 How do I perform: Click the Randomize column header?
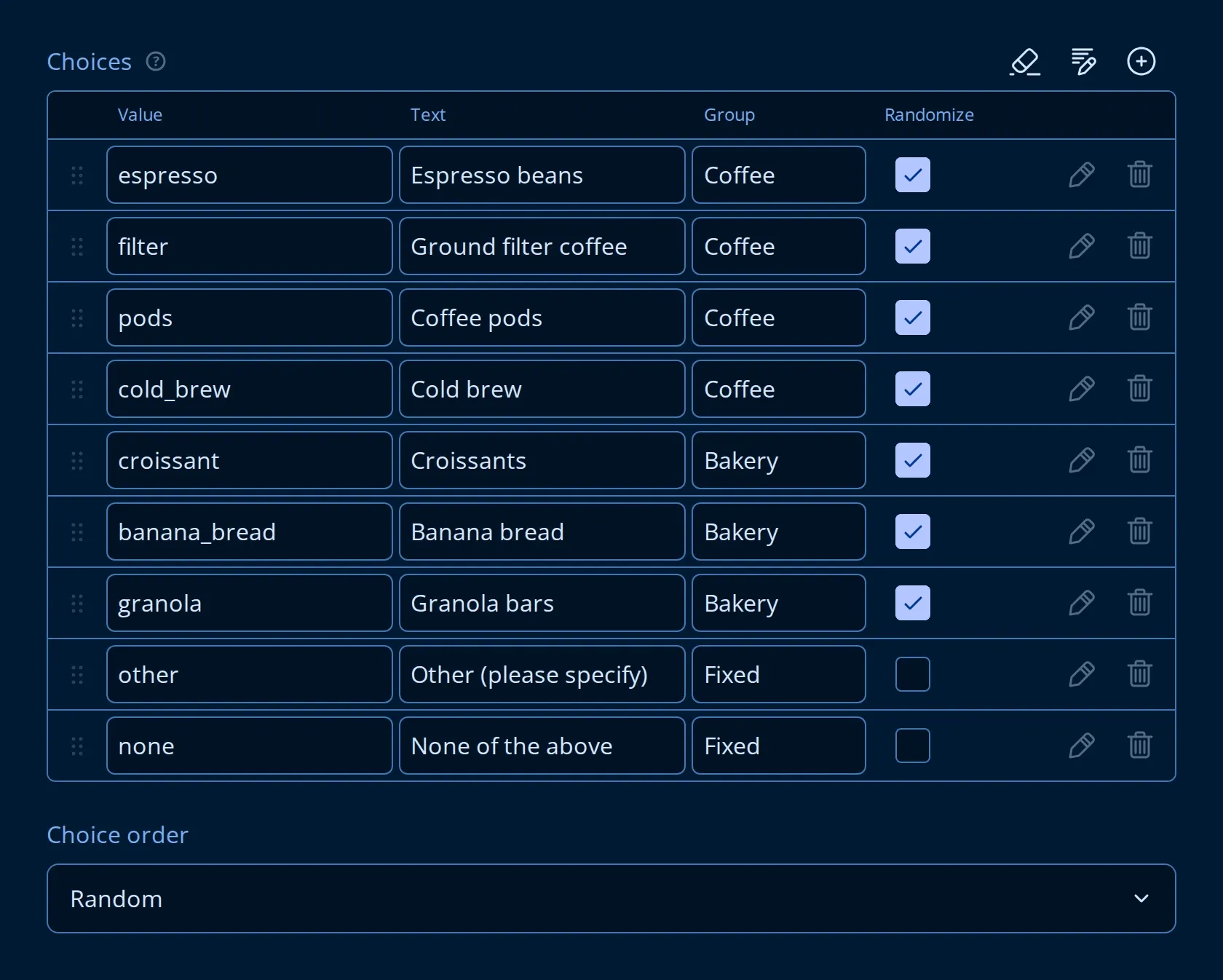coord(929,115)
